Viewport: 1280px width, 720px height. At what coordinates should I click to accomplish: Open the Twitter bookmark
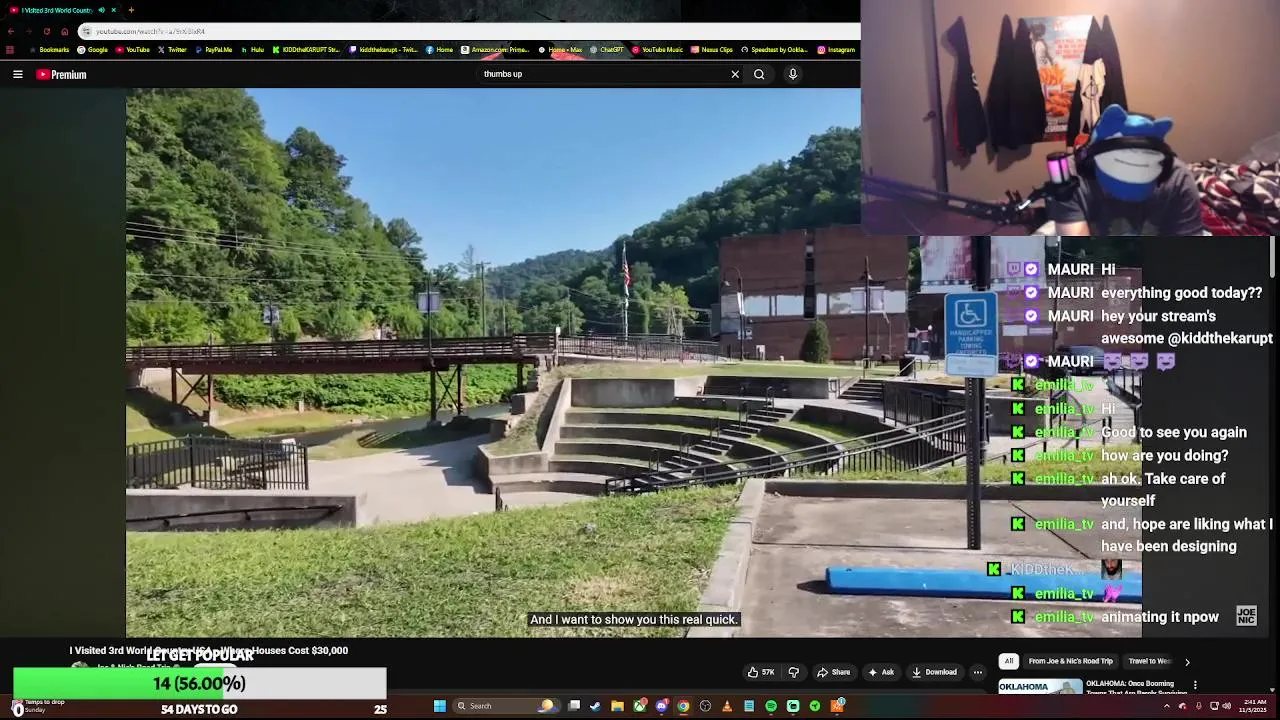click(x=171, y=49)
